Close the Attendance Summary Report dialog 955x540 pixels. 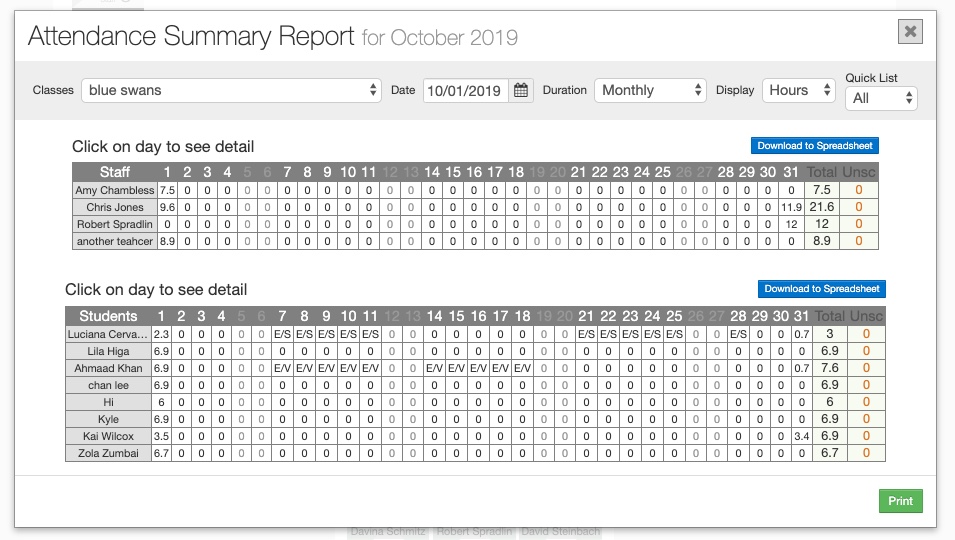910,32
